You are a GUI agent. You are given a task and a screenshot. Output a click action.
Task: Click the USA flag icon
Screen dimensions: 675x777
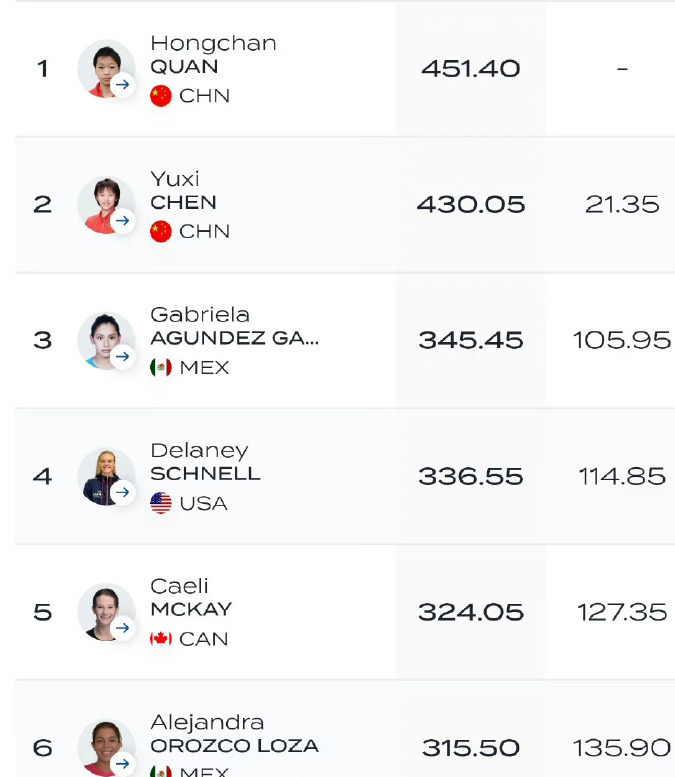click(161, 503)
